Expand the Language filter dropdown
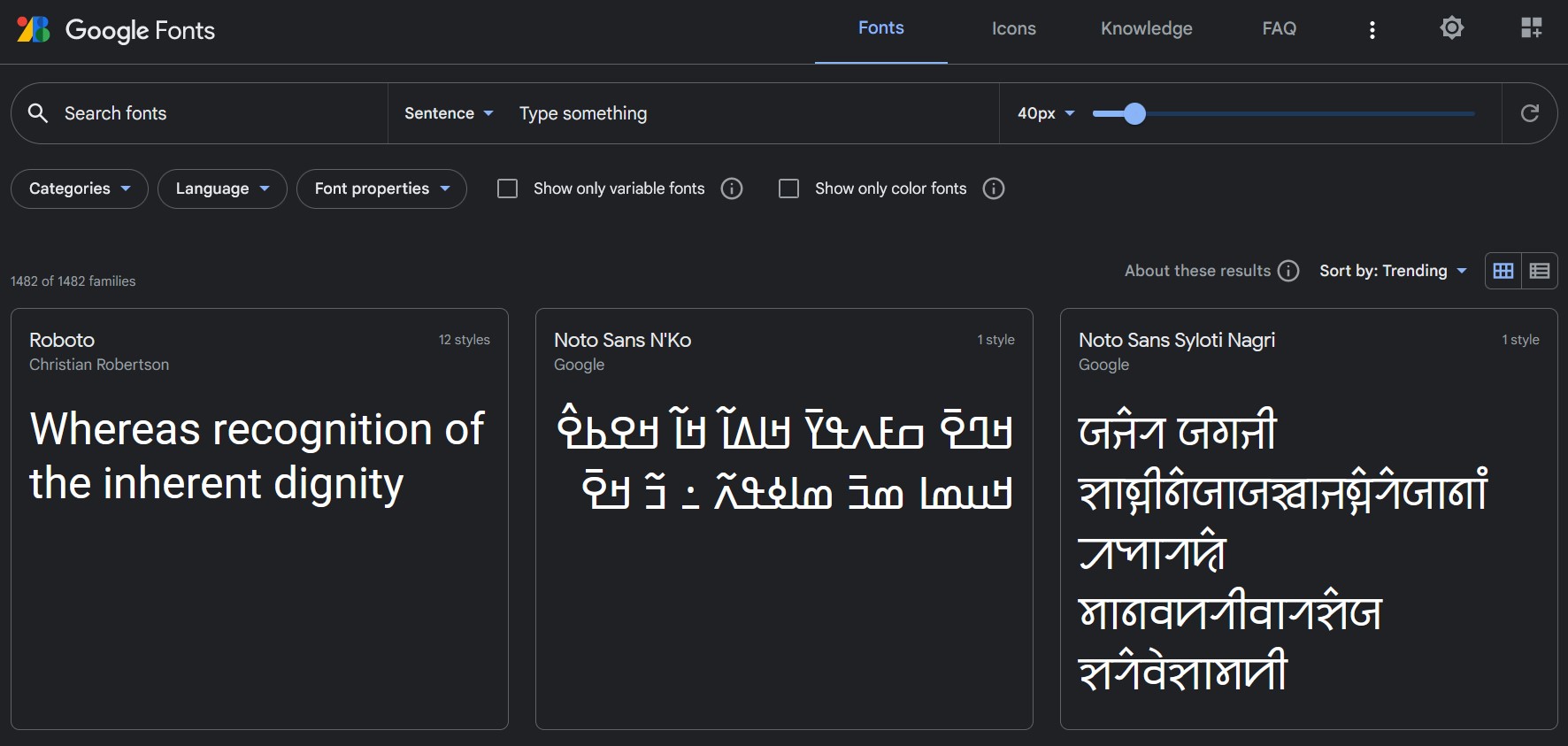The image size is (1568, 746). tap(222, 188)
